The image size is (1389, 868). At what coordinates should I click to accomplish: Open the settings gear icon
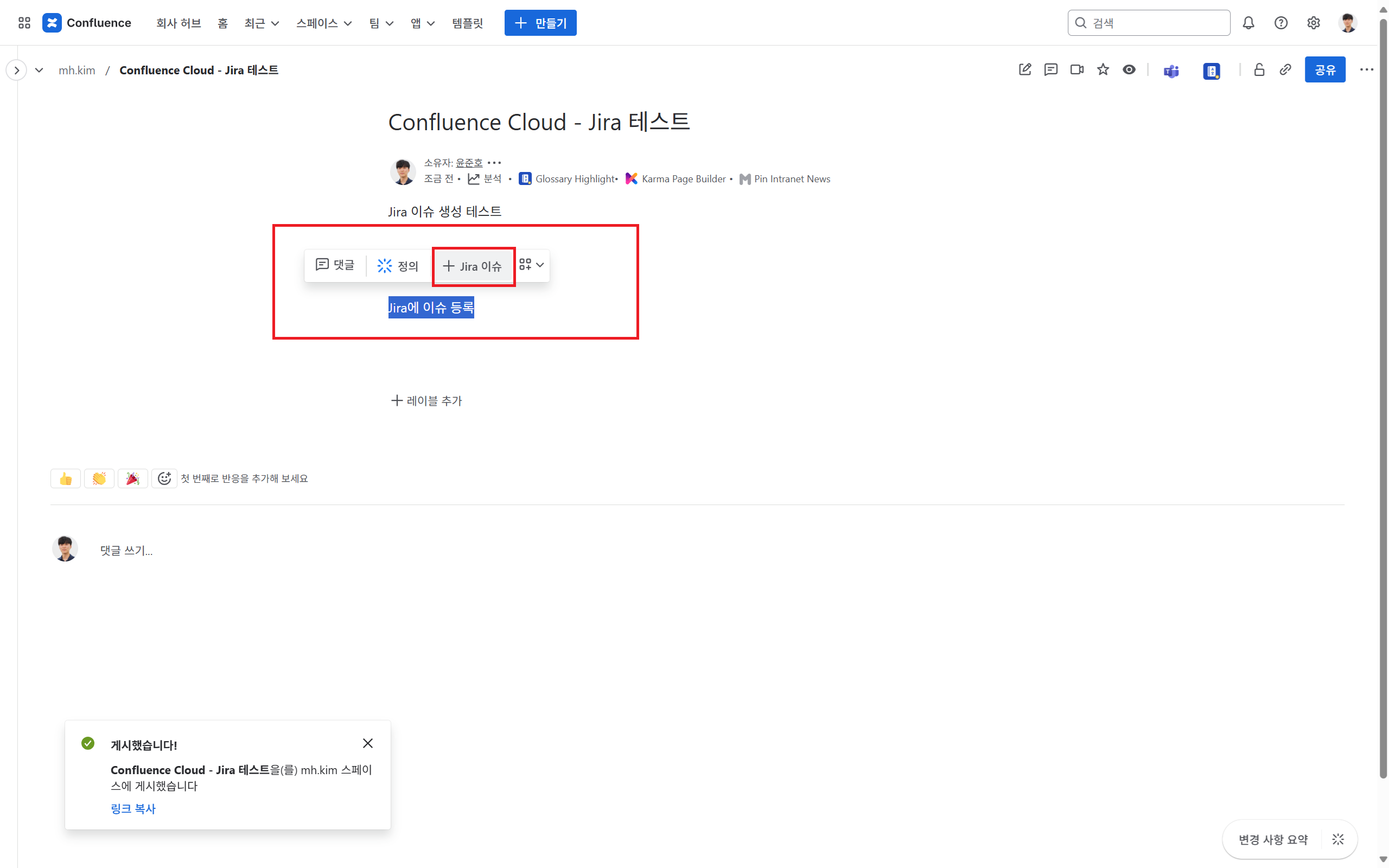1314,23
